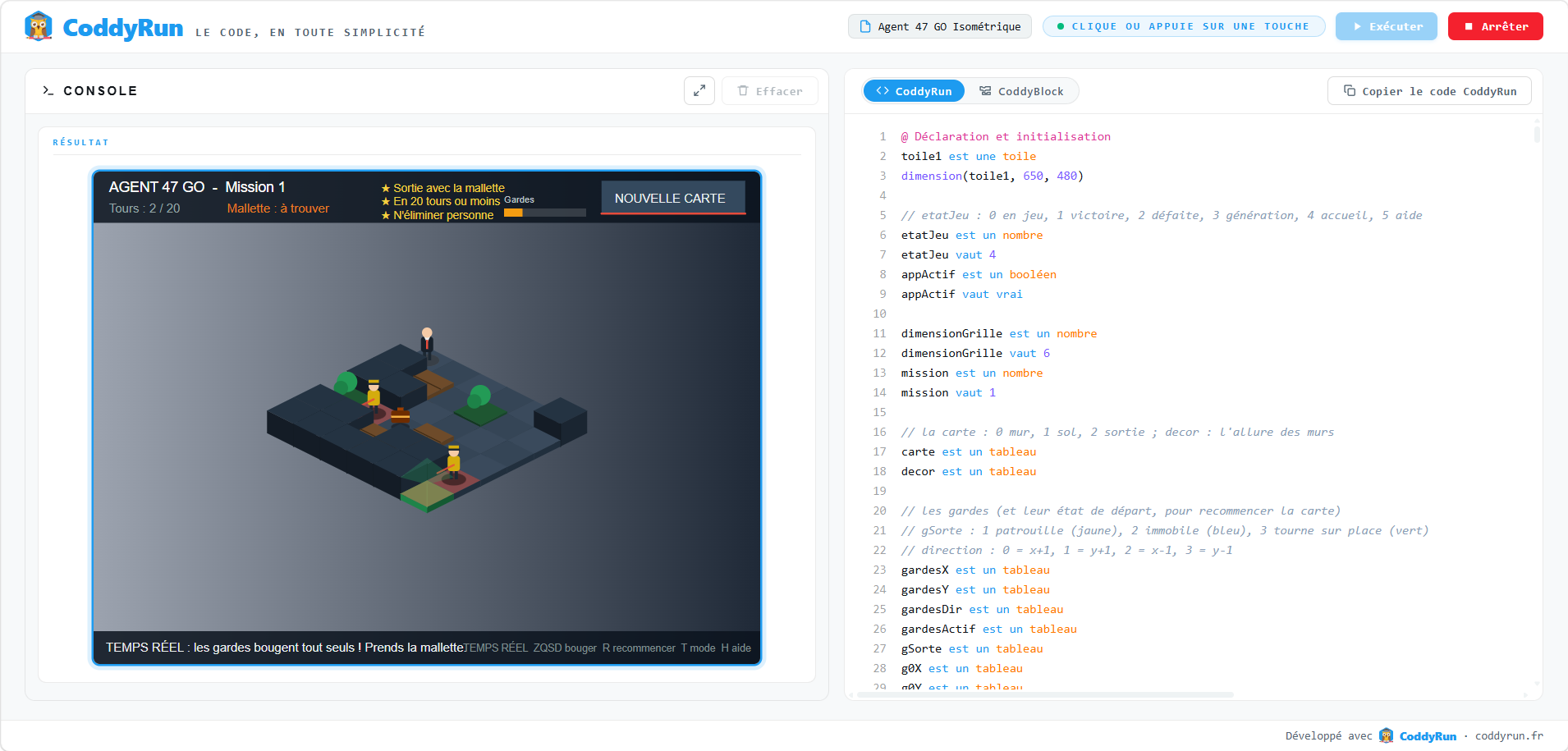Stop the program with Arrêter
This screenshot has height=751, width=1568.
(1496, 26)
